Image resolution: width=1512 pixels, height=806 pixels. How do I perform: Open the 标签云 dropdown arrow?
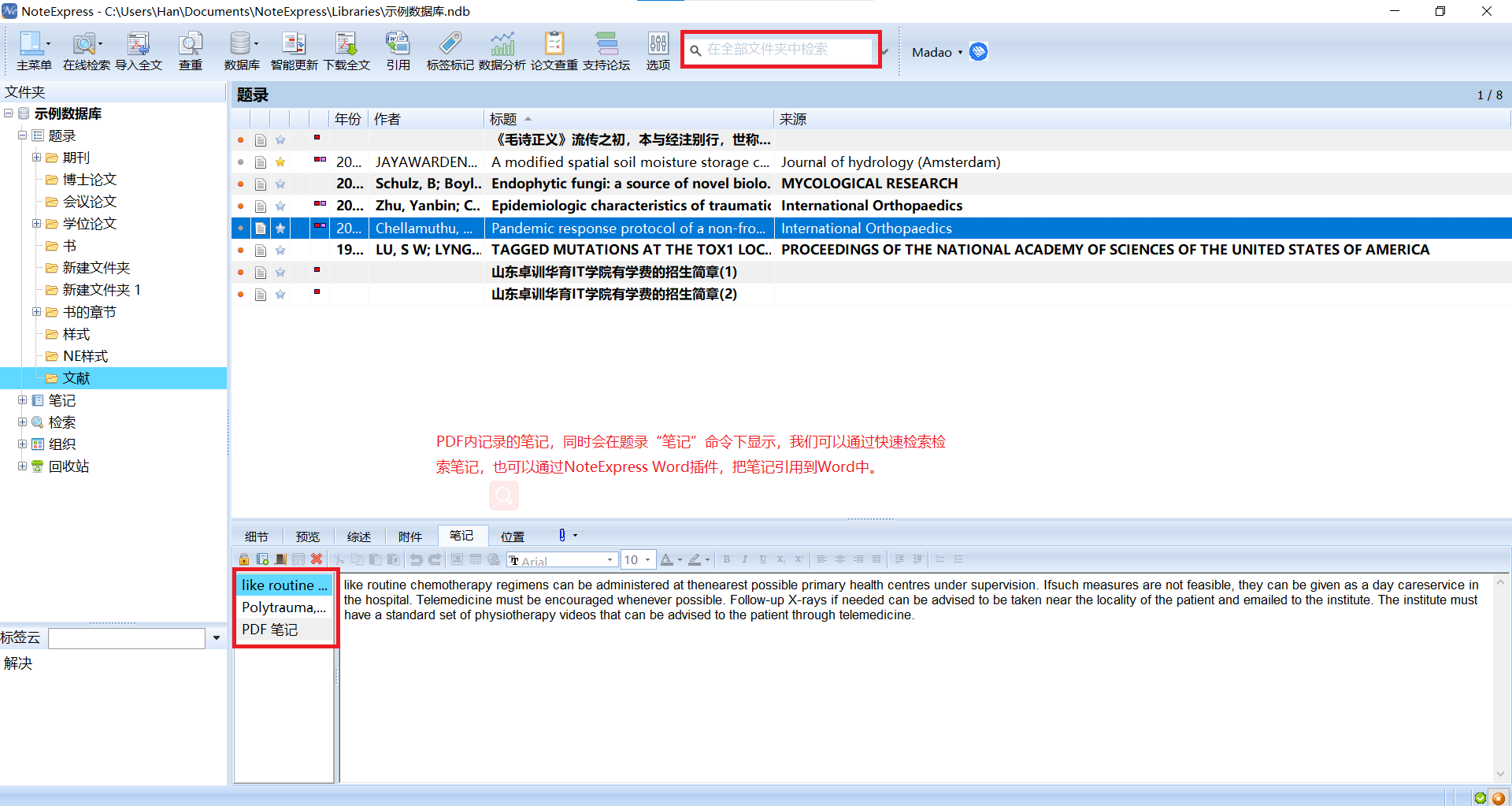coord(216,638)
